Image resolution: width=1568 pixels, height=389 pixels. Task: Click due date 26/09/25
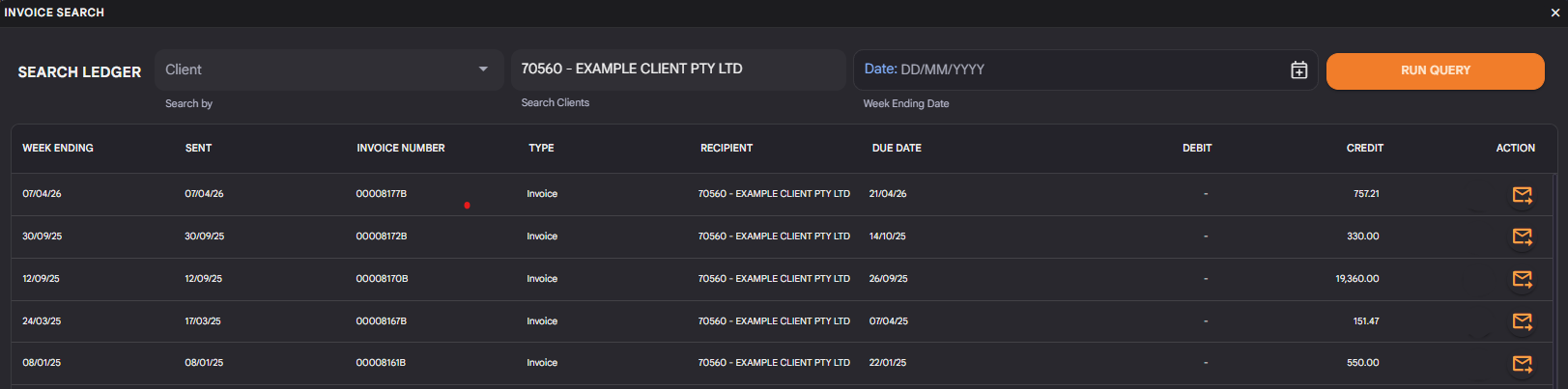pos(888,279)
